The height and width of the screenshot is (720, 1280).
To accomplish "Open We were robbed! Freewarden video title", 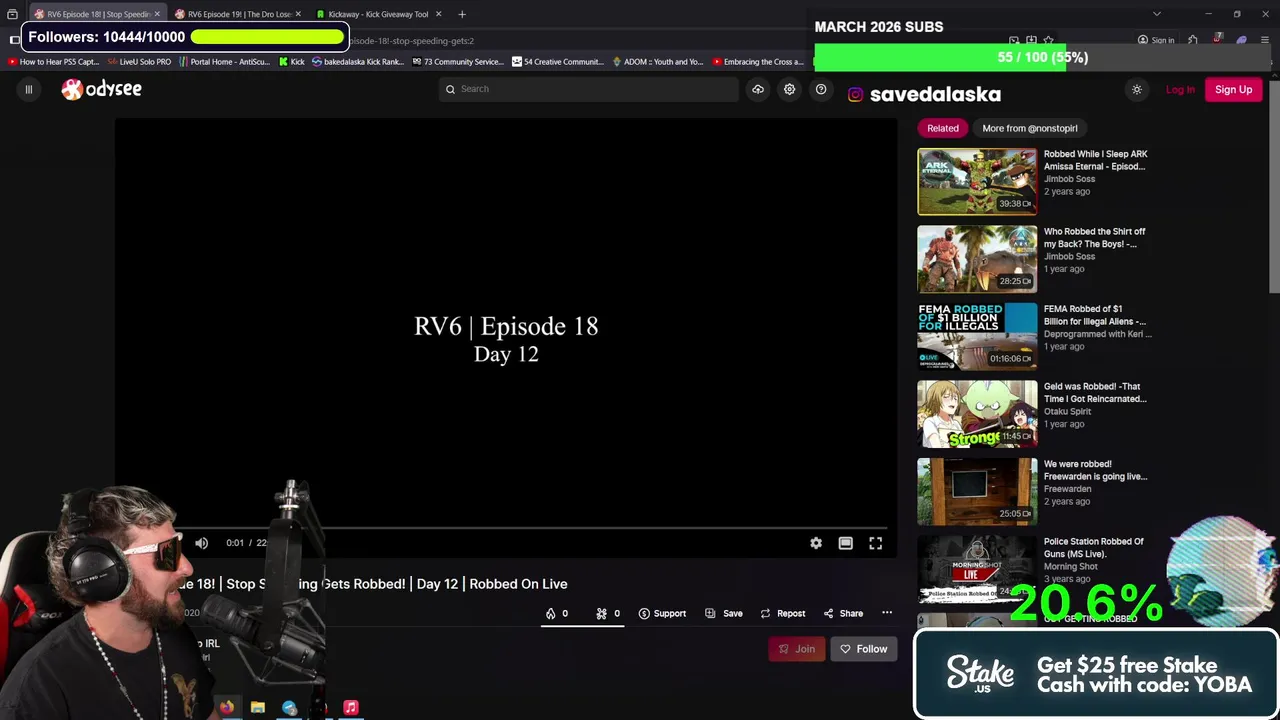I will [1095, 470].
